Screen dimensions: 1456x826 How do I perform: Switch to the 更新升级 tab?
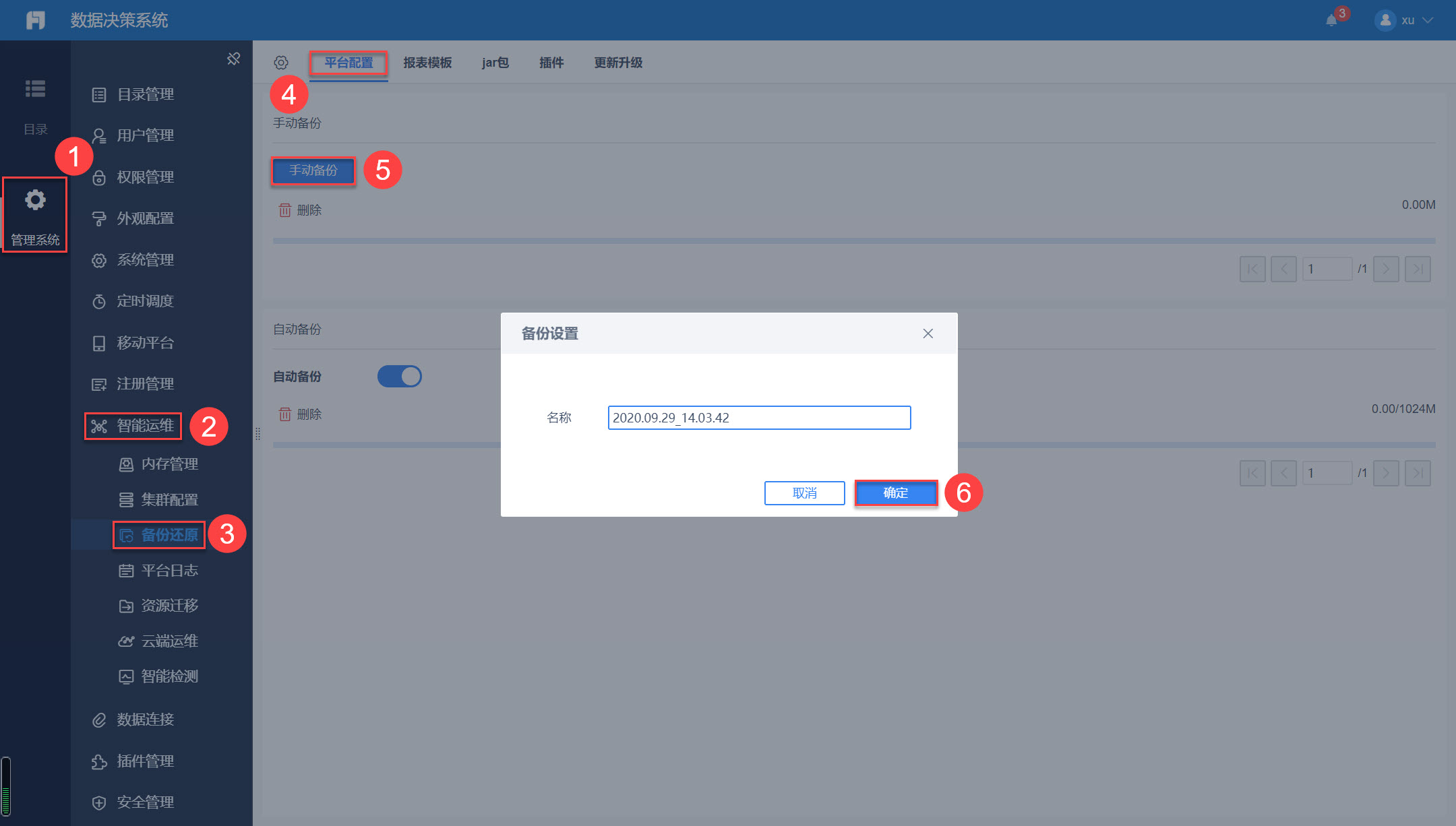point(617,63)
